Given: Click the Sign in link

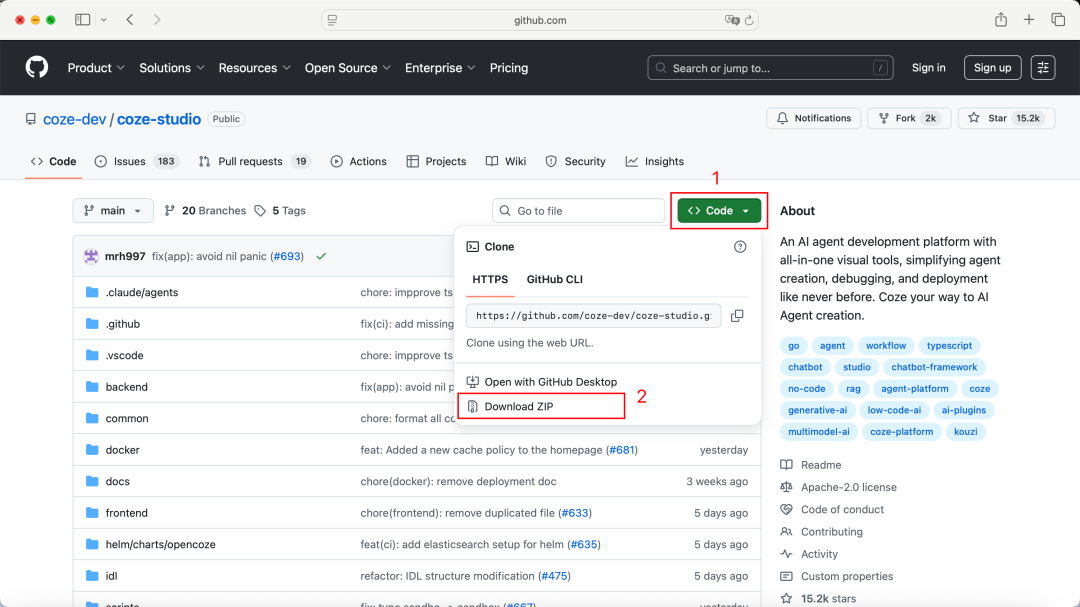Looking at the screenshot, I should pyautogui.click(x=928, y=68).
